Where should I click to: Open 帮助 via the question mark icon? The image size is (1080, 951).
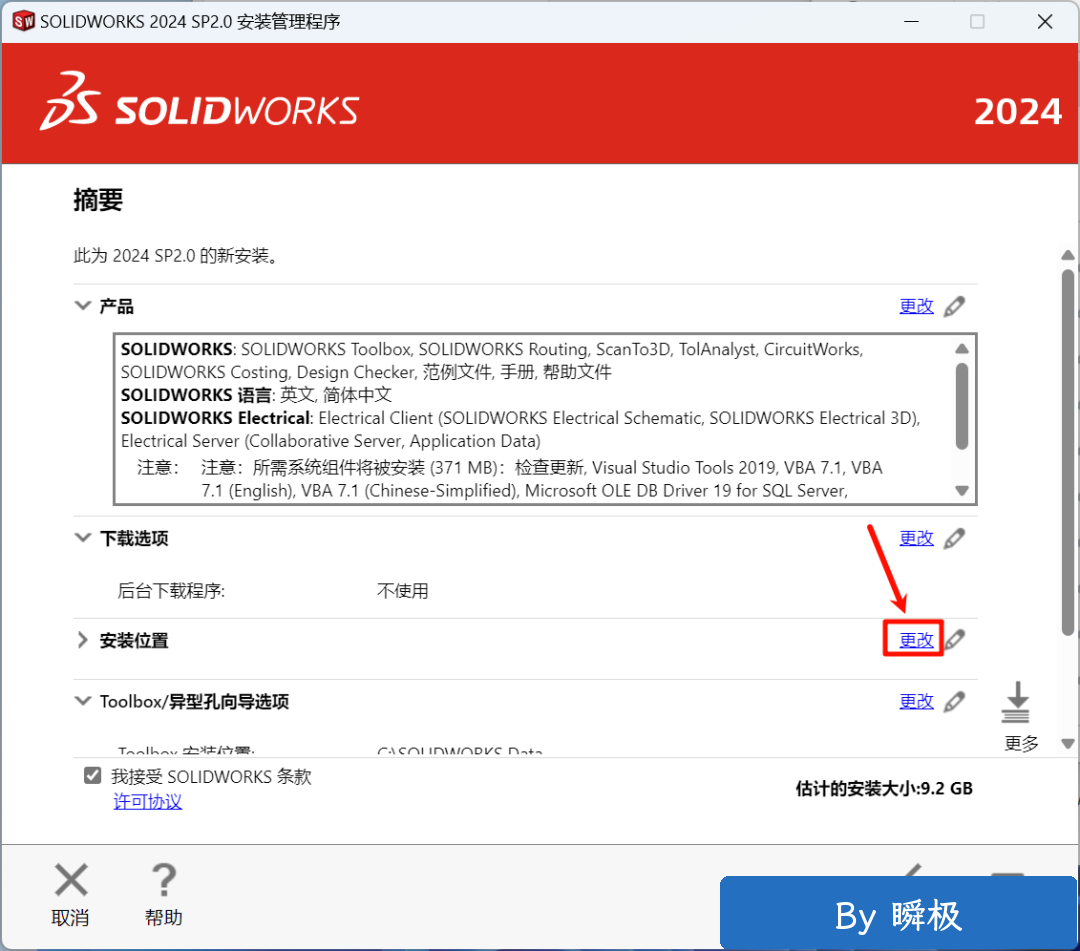coord(163,881)
